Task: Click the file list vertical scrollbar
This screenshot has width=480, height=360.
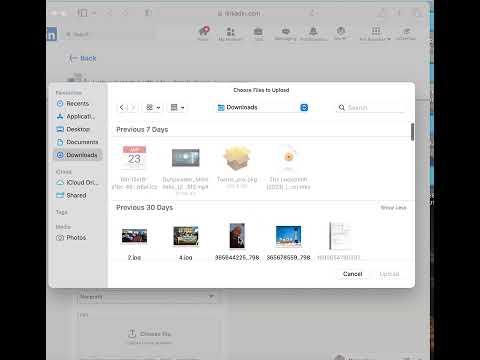Action: (x=412, y=132)
